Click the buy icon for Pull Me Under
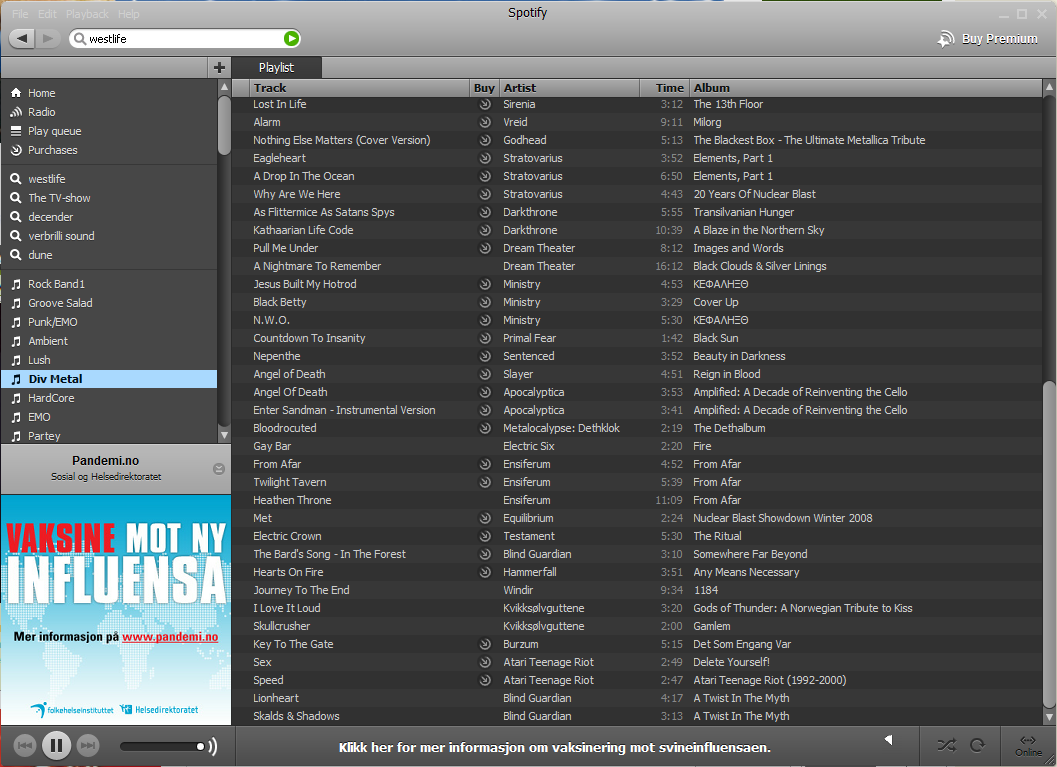 pyautogui.click(x=485, y=248)
